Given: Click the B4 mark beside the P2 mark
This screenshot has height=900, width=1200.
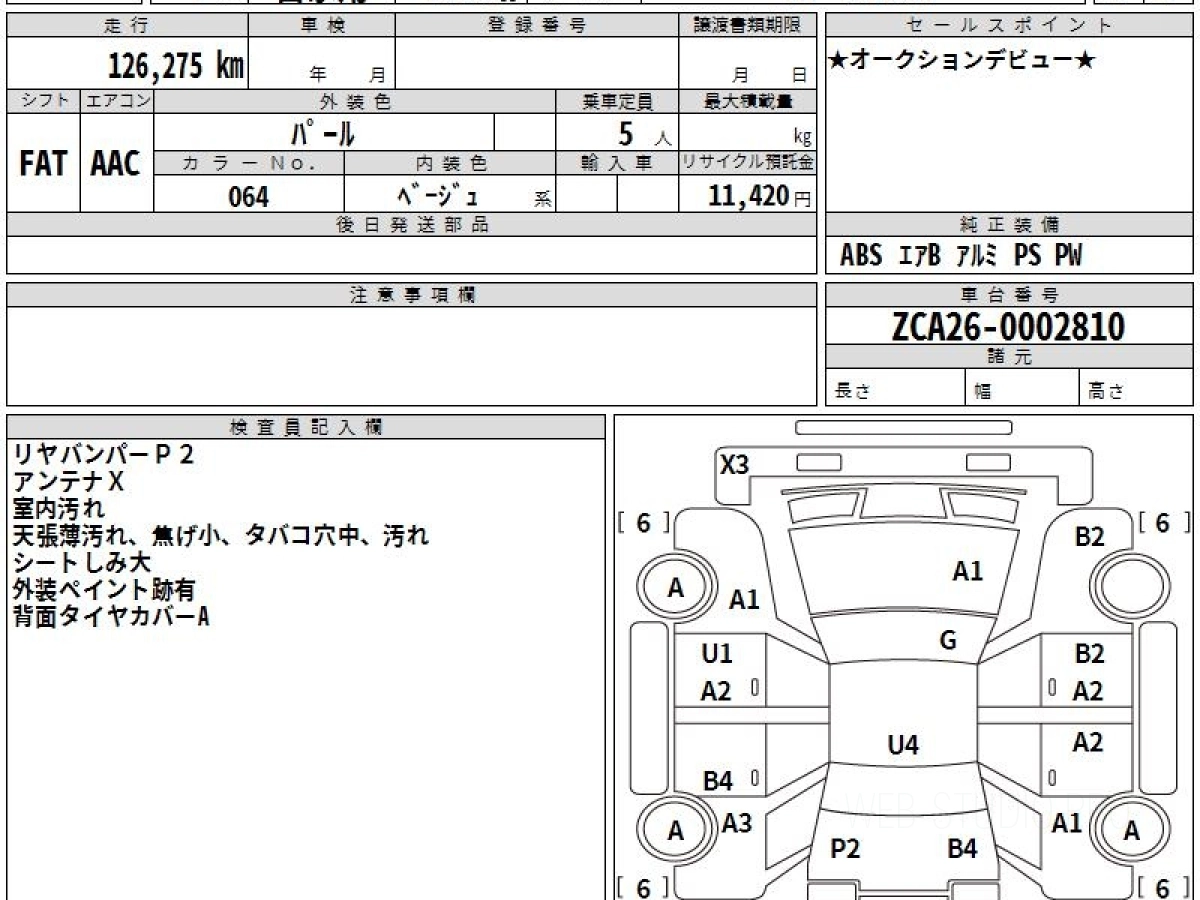Looking at the screenshot, I should coord(962,849).
